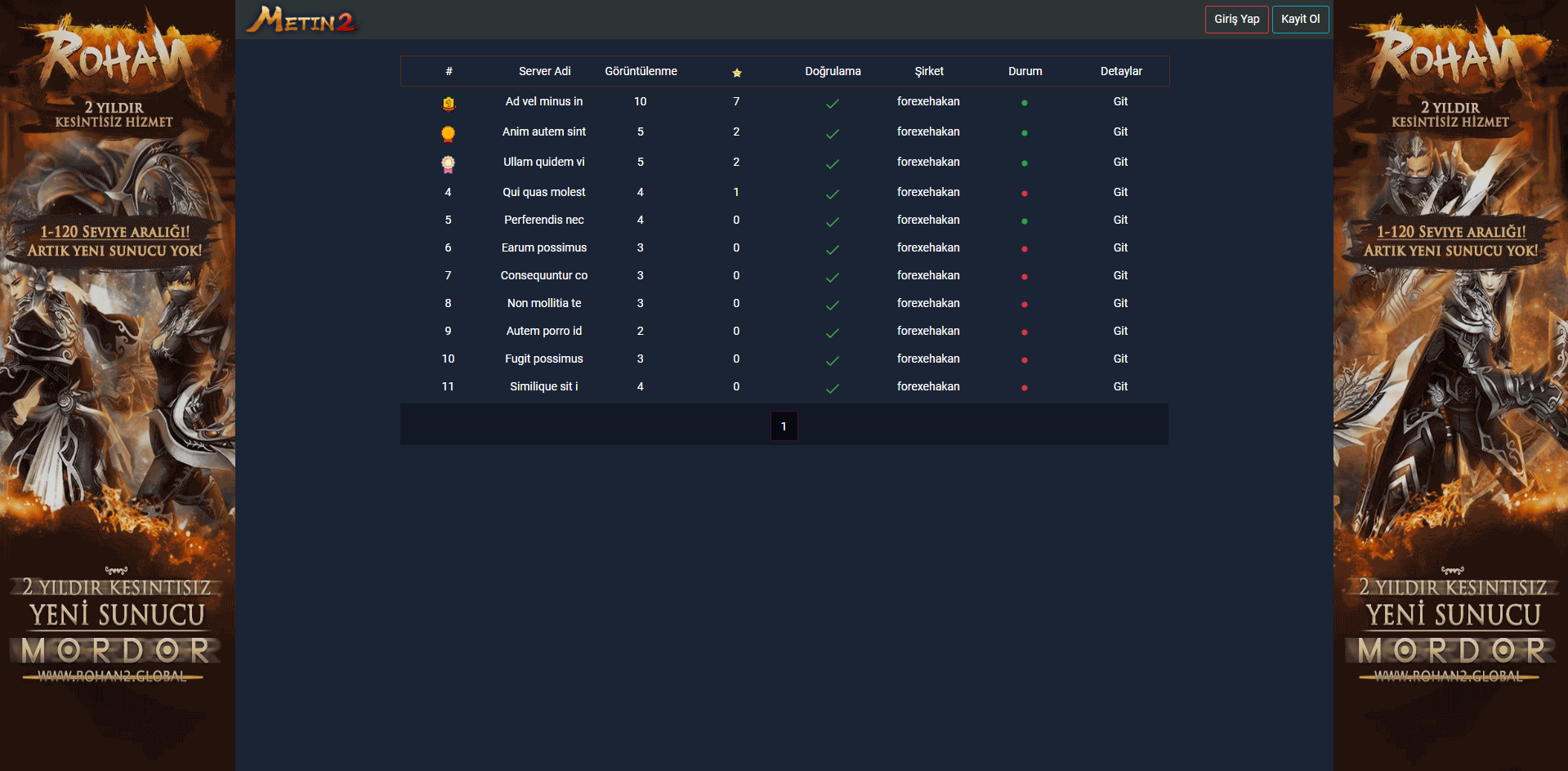Click the Doğrulama column header

click(833, 71)
